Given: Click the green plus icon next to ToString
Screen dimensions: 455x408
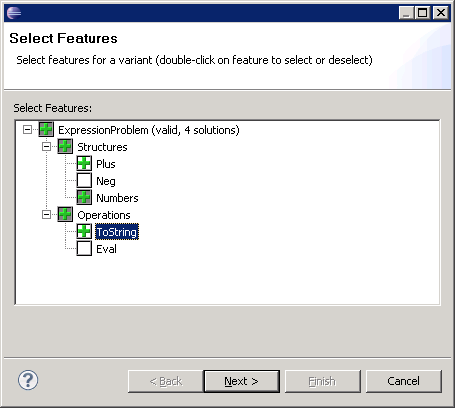Looking at the screenshot, I should click(x=84, y=231).
